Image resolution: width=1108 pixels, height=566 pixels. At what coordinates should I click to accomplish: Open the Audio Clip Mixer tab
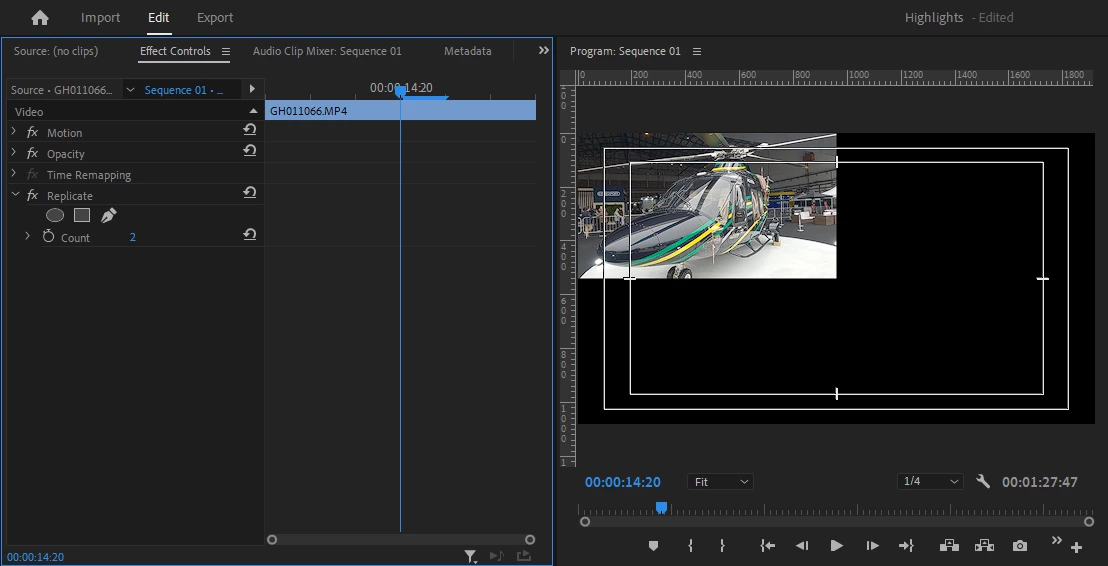327,51
